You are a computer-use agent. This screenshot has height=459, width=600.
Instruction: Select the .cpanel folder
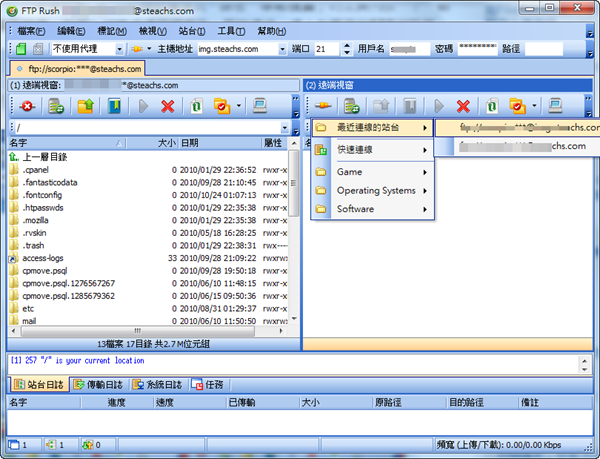pyautogui.click(x=36, y=170)
